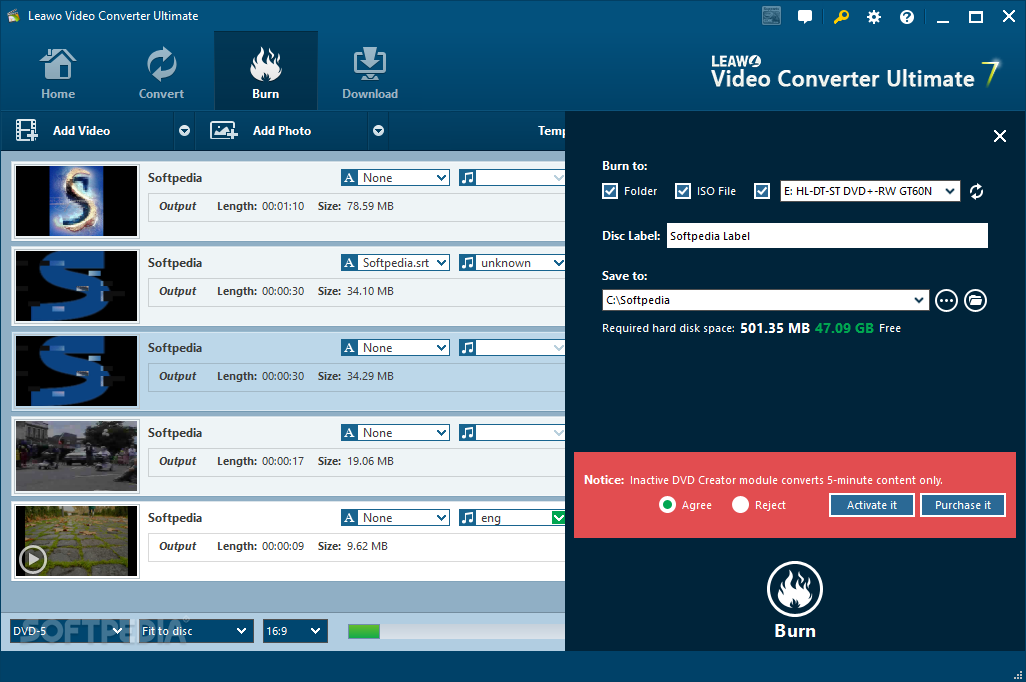
Task: Open the Home tab
Action: coord(58,73)
